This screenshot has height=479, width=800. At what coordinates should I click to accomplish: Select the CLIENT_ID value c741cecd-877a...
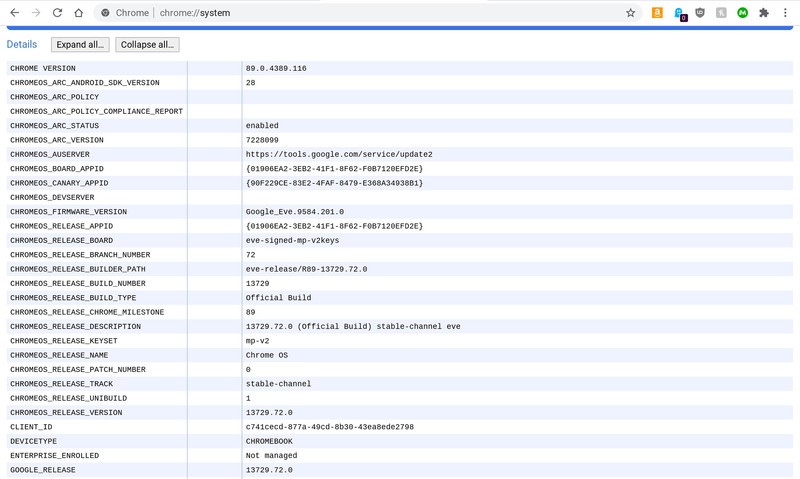(330, 427)
